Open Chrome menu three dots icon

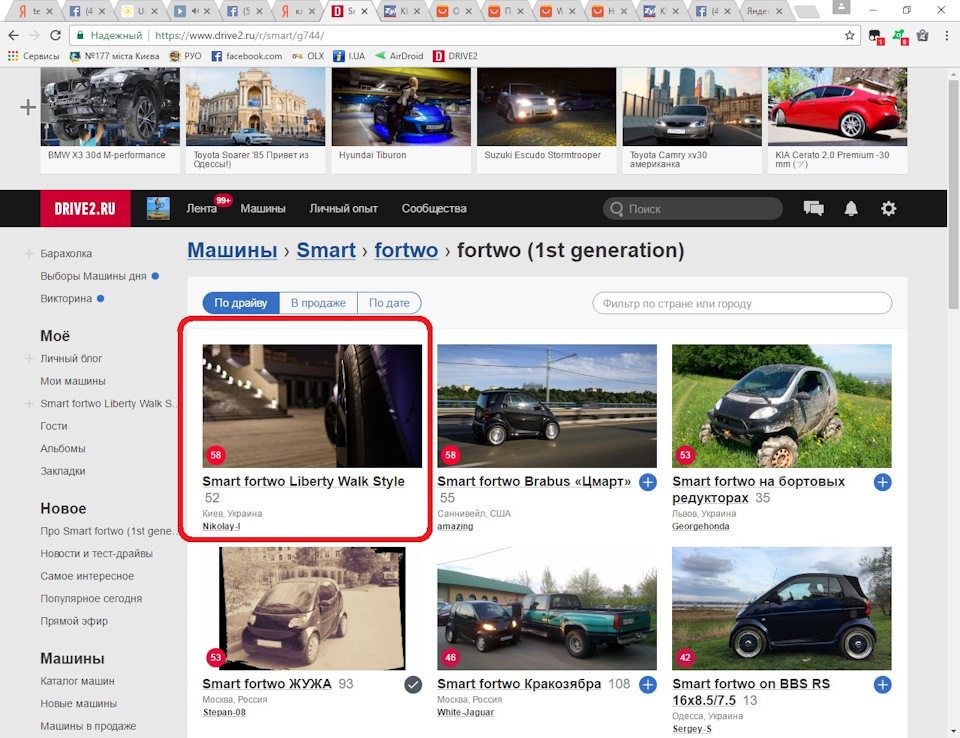(x=947, y=36)
